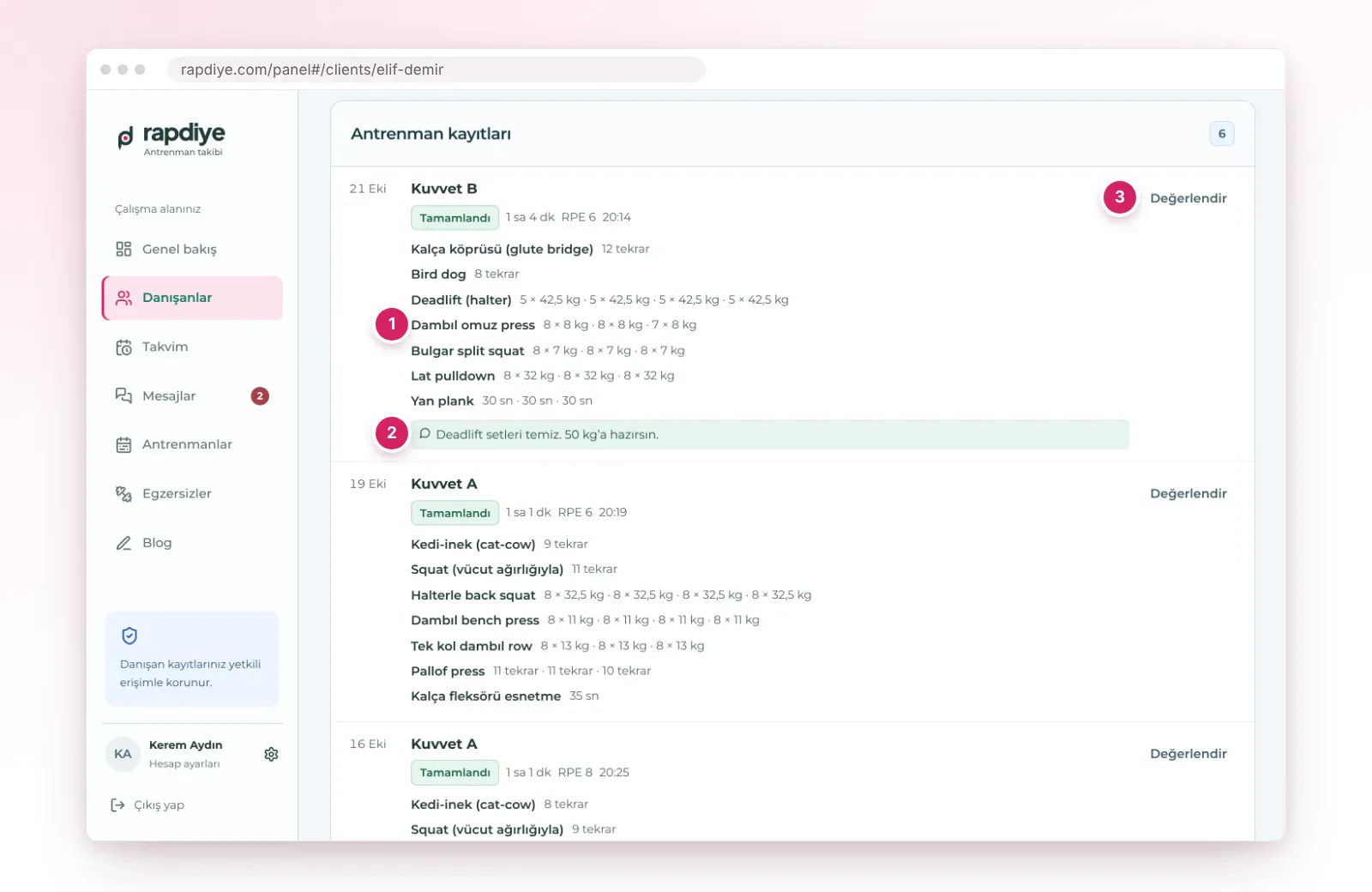Click the coach note 'Deadlift setleri temiz'
Viewport: 1372px width, 892px height.
770,434
